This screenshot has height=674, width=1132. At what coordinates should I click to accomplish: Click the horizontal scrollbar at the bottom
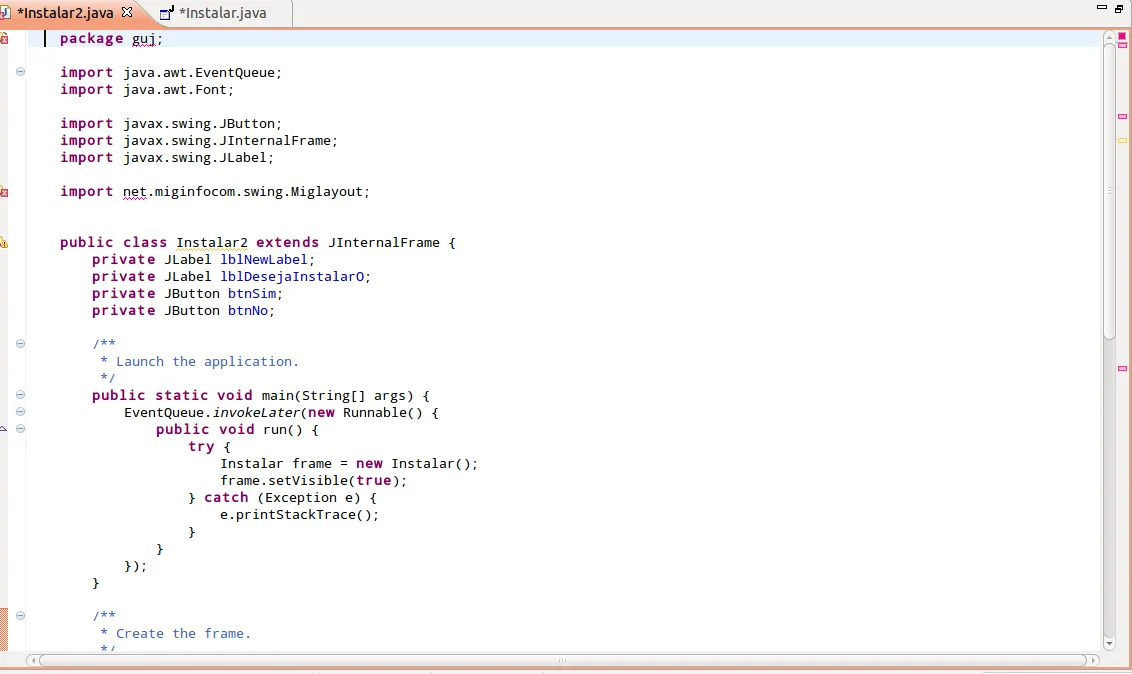click(x=560, y=660)
